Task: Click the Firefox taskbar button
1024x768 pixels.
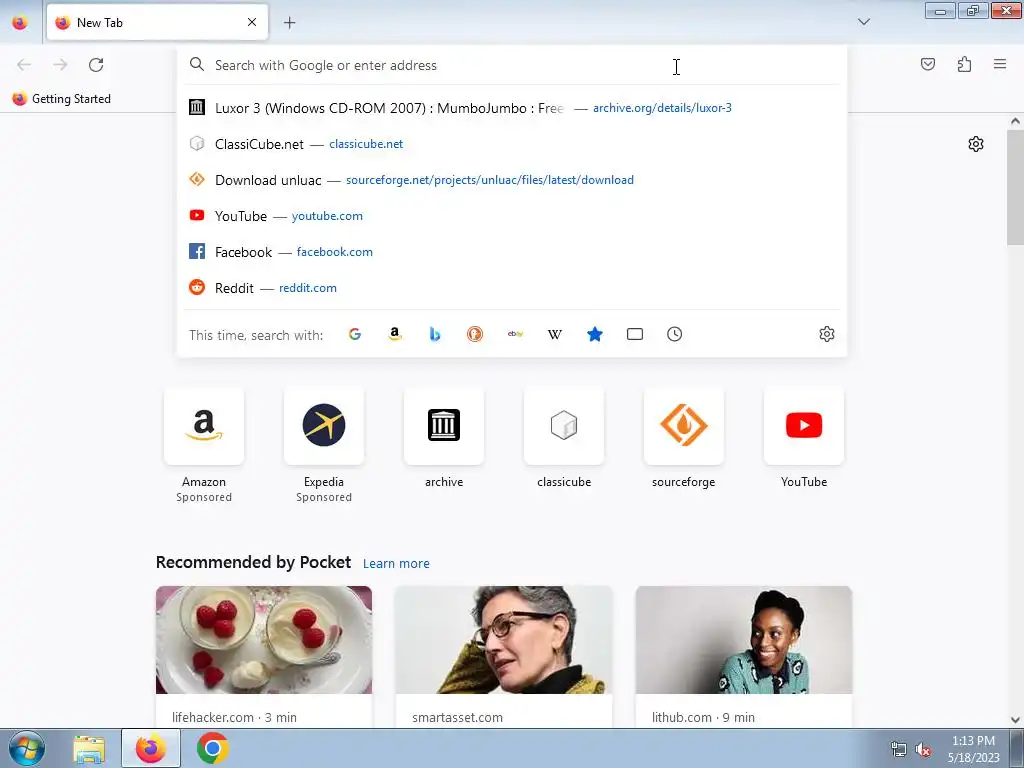Action: point(151,749)
